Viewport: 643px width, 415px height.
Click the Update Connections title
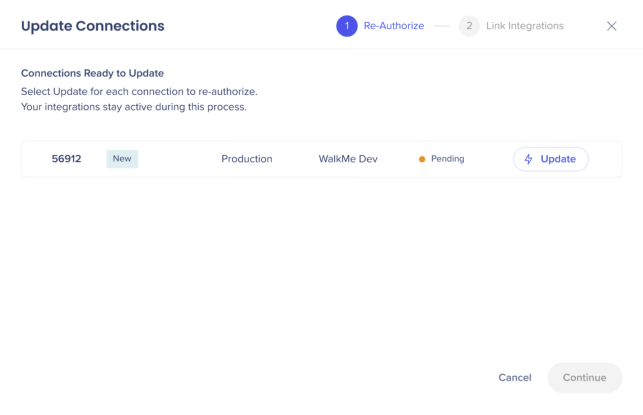coord(93,26)
